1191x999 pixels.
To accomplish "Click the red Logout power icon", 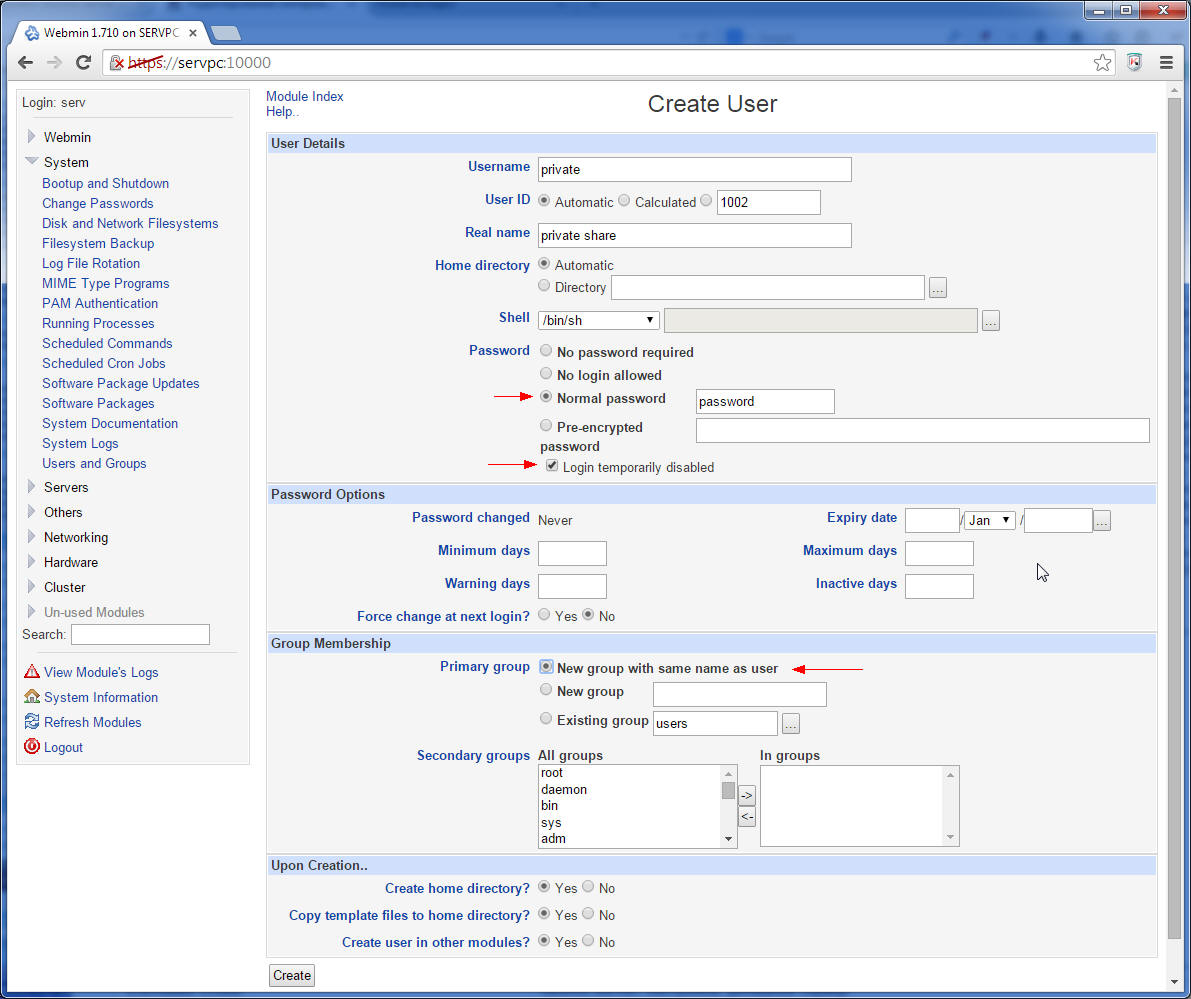I will pyautogui.click(x=32, y=747).
